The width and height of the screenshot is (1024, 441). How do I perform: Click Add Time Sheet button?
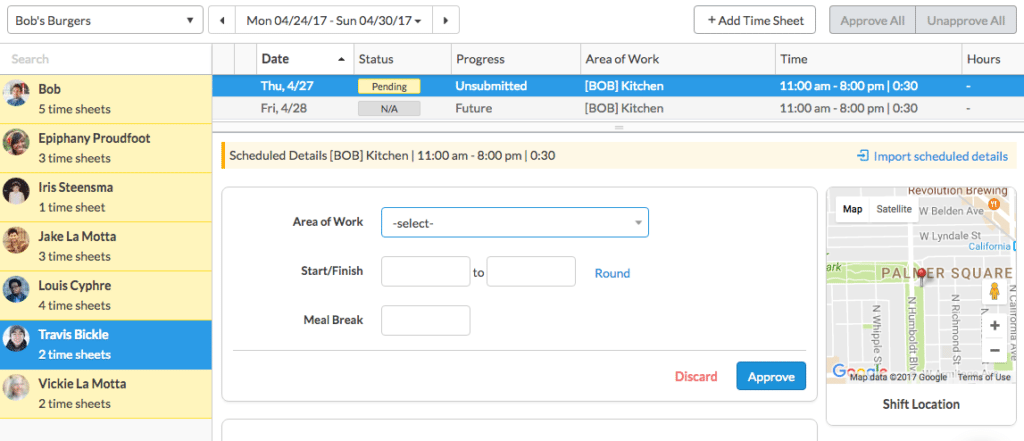pyautogui.click(x=755, y=20)
